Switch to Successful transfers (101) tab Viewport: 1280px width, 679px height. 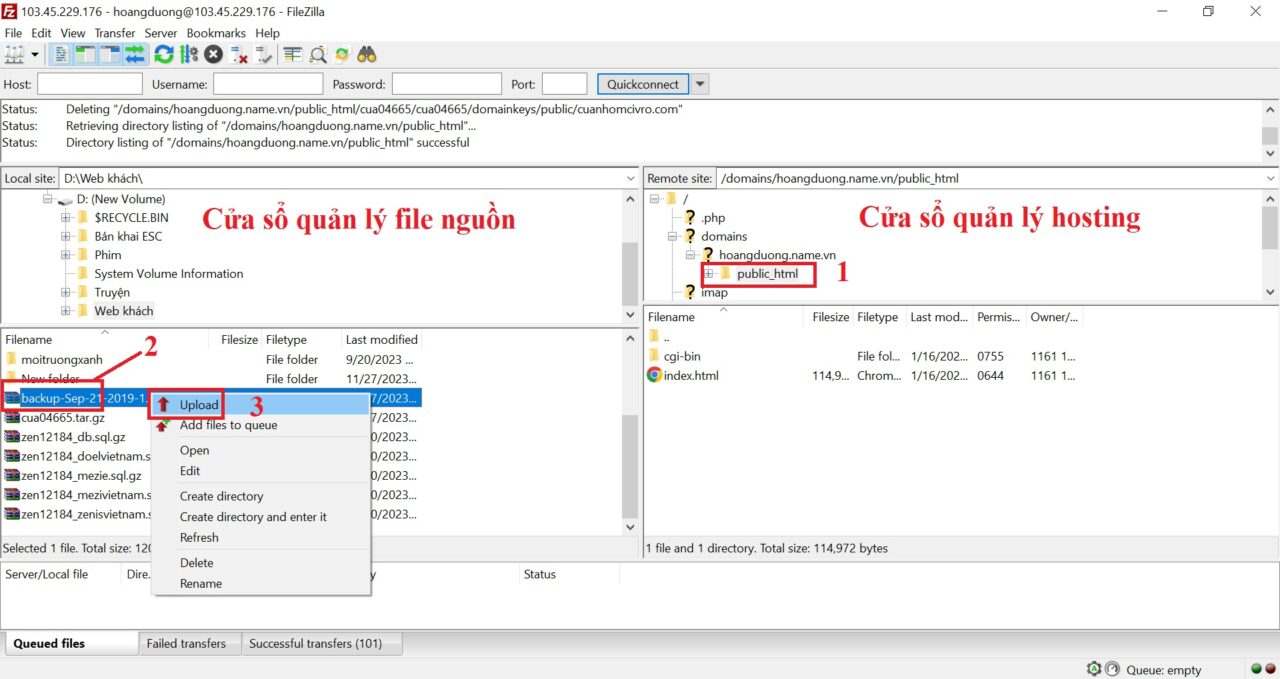tap(321, 643)
